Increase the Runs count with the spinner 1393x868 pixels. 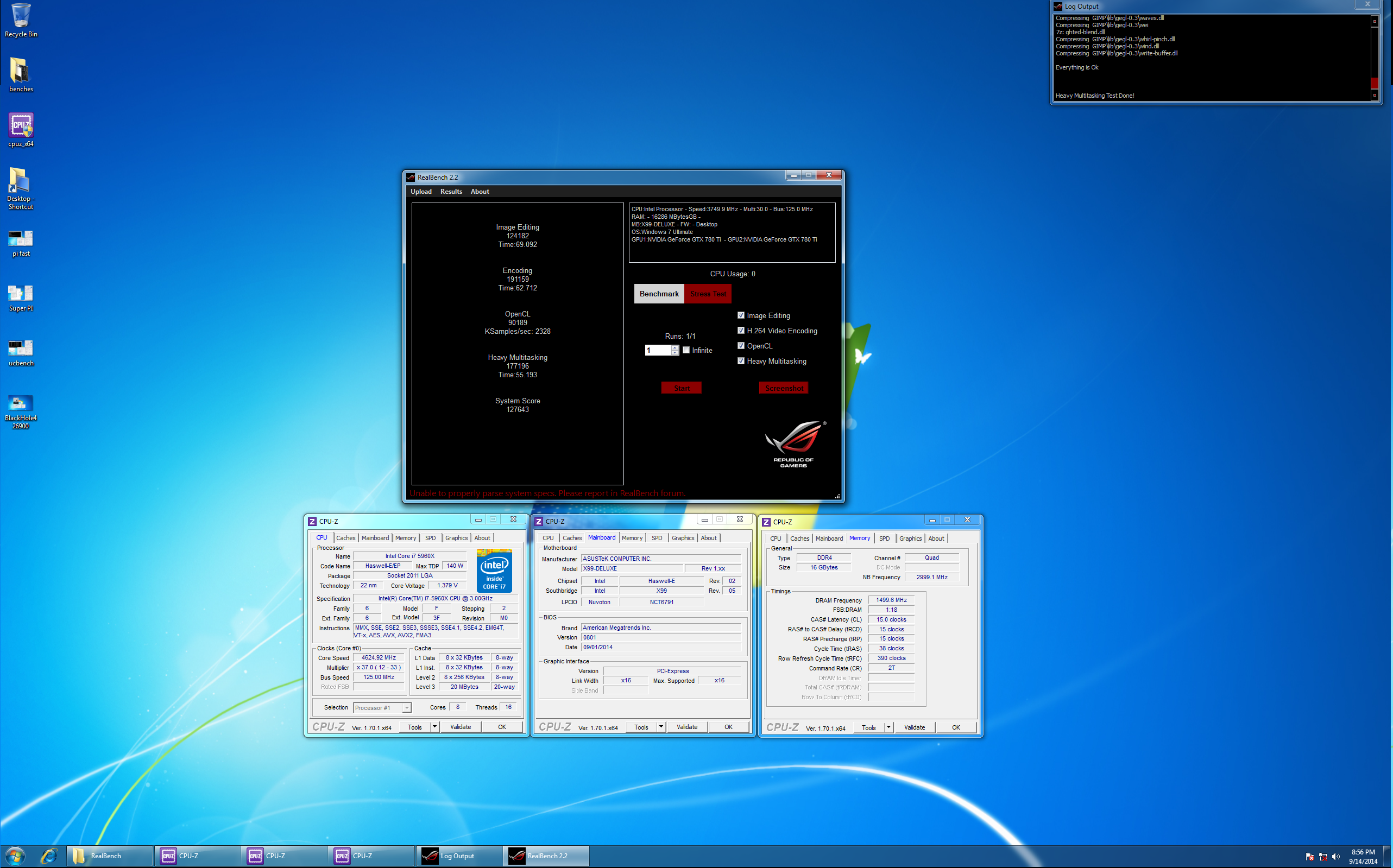[x=675, y=347]
